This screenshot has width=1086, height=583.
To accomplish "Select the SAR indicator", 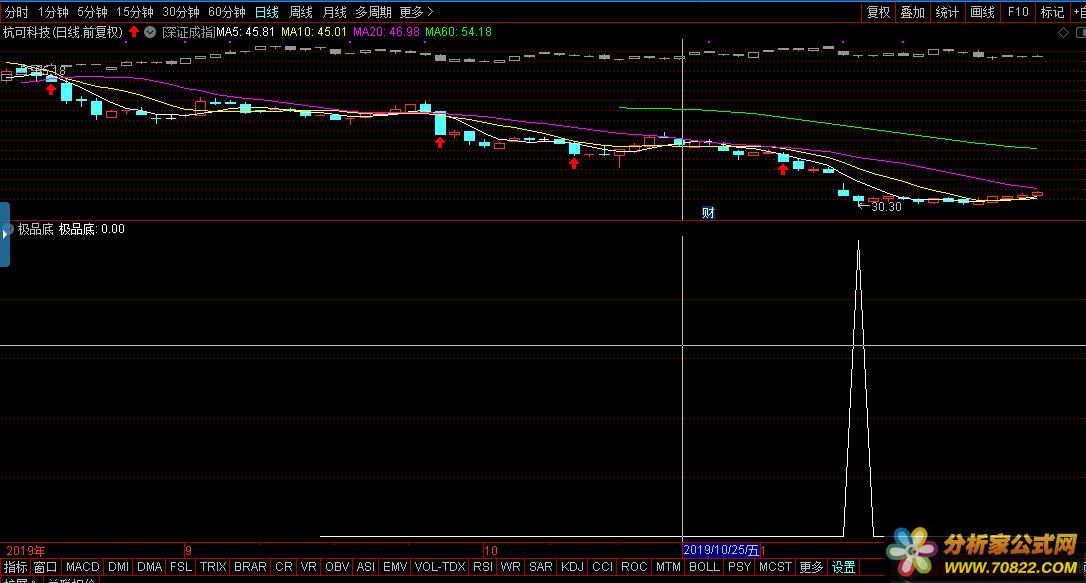I will coord(540,567).
